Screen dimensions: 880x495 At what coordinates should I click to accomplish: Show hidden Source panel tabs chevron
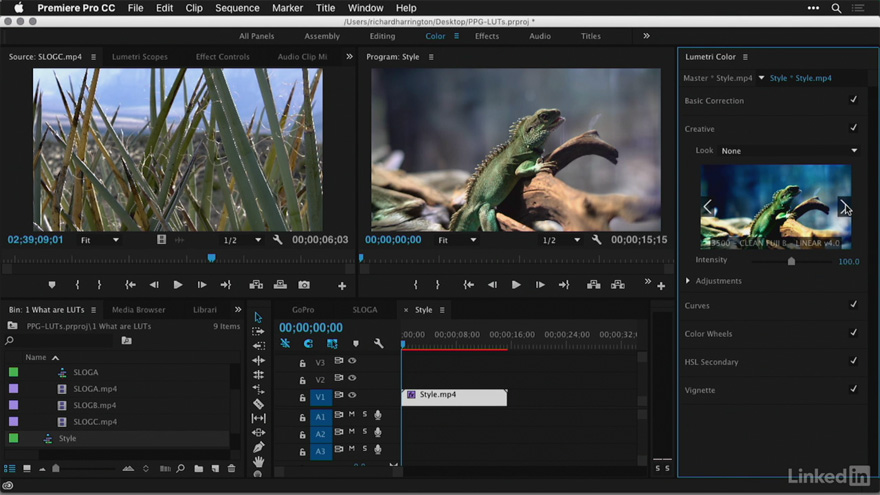tap(349, 57)
